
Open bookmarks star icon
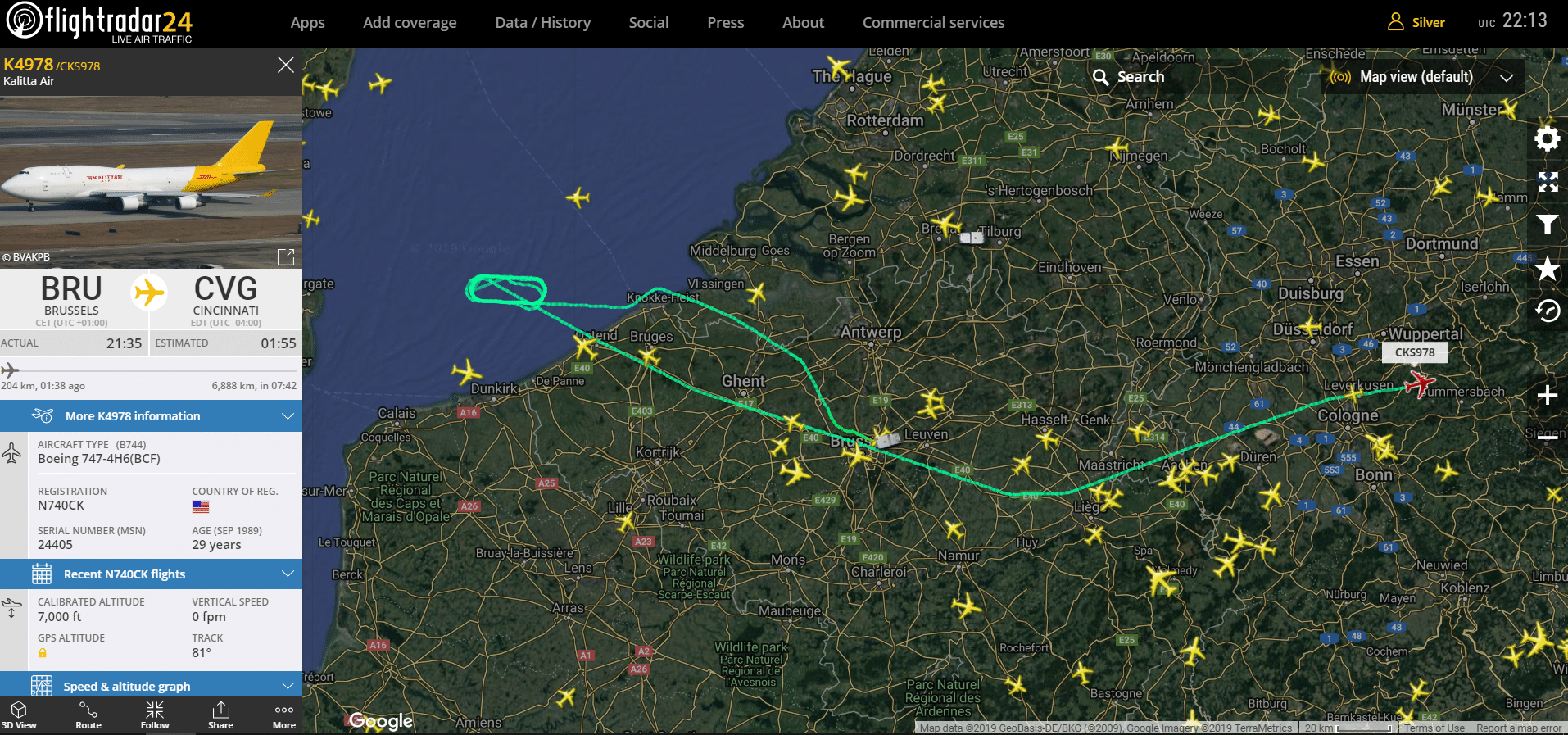[x=1547, y=268]
